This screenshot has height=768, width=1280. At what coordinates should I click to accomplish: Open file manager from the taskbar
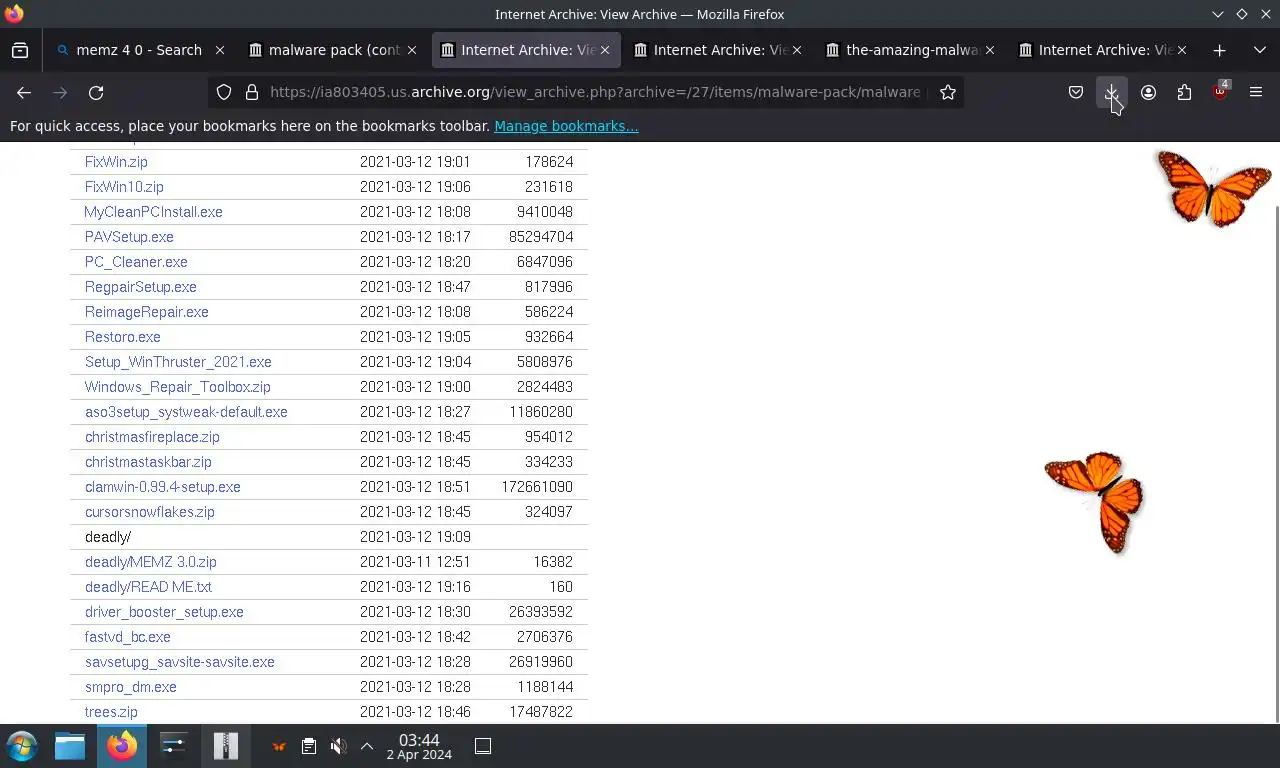point(70,746)
